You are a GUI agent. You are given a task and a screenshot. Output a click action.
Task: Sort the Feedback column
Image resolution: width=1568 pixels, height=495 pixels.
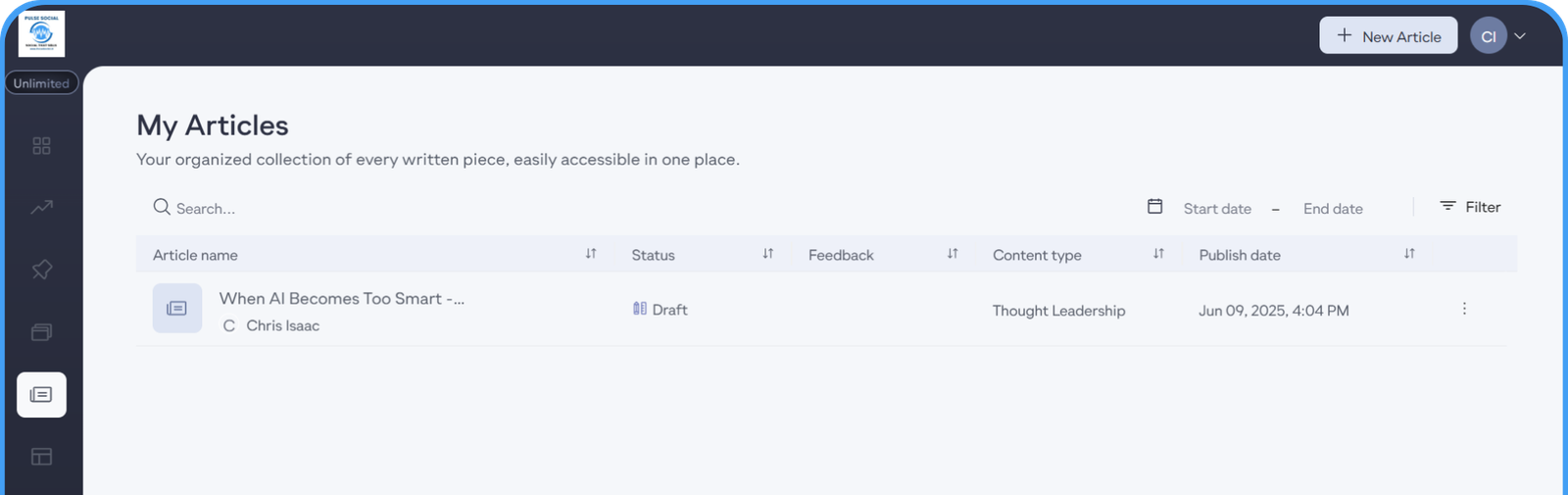953,254
